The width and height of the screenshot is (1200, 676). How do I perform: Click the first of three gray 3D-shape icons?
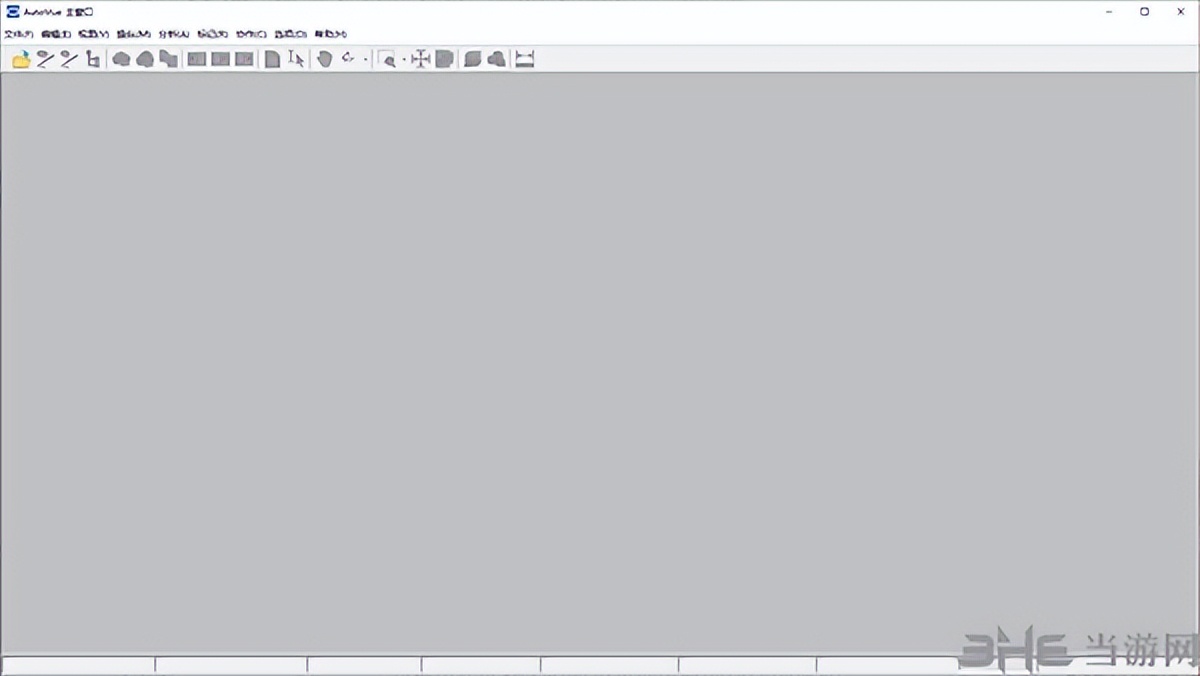[121, 59]
